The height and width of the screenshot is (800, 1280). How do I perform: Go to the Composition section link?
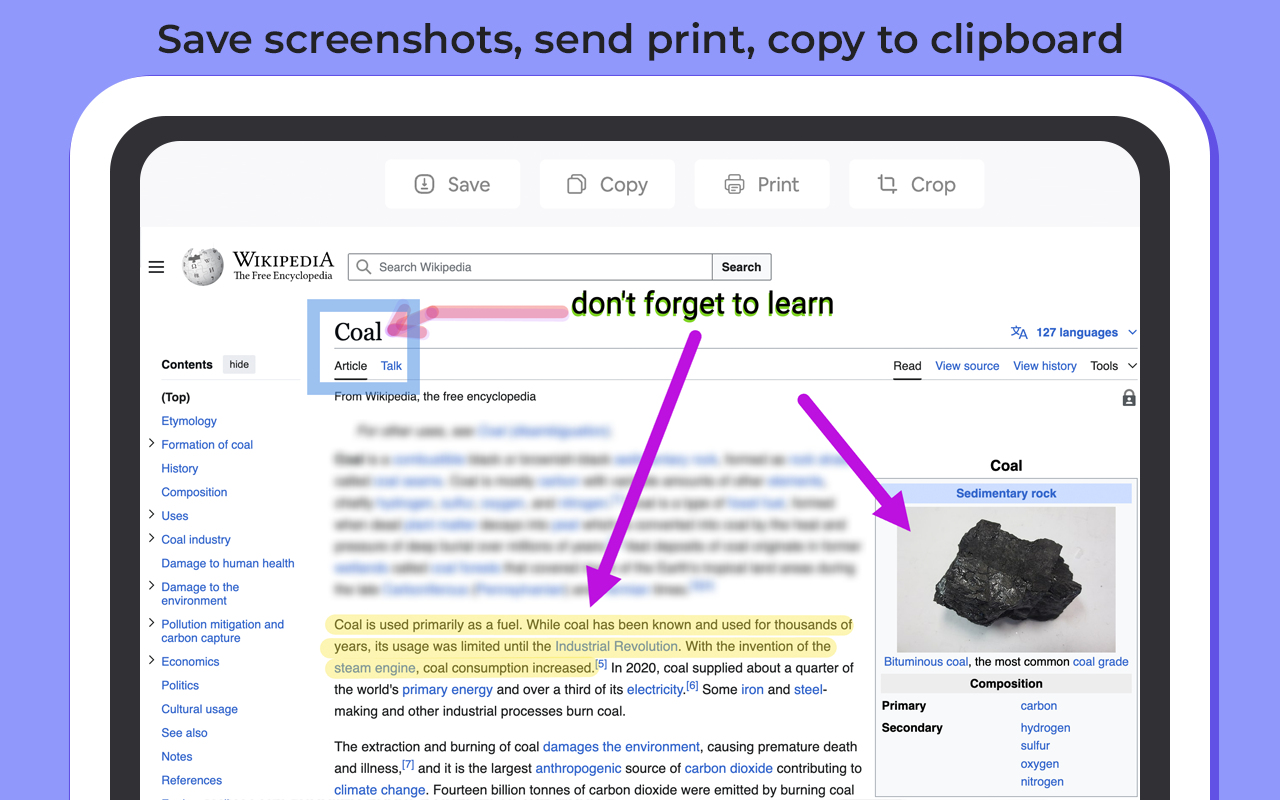tap(194, 492)
